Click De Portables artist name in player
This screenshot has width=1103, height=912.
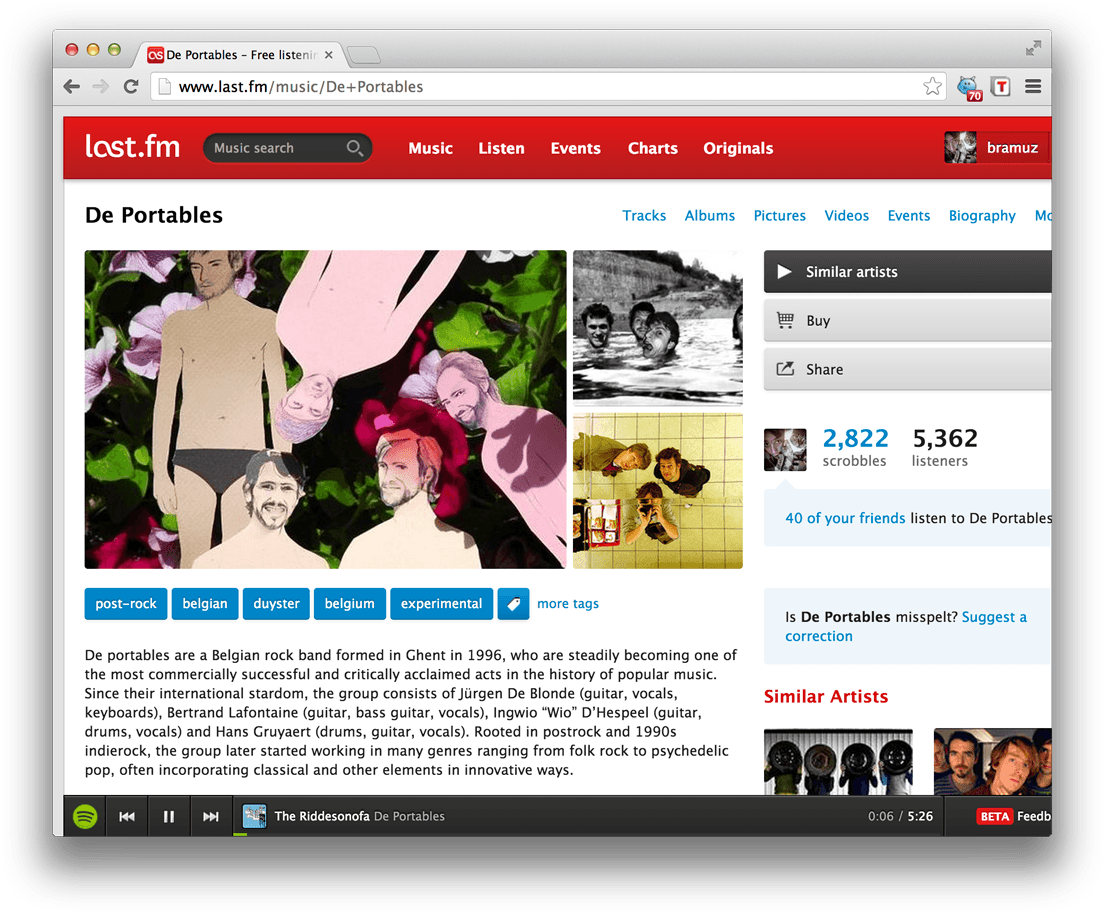pos(409,816)
